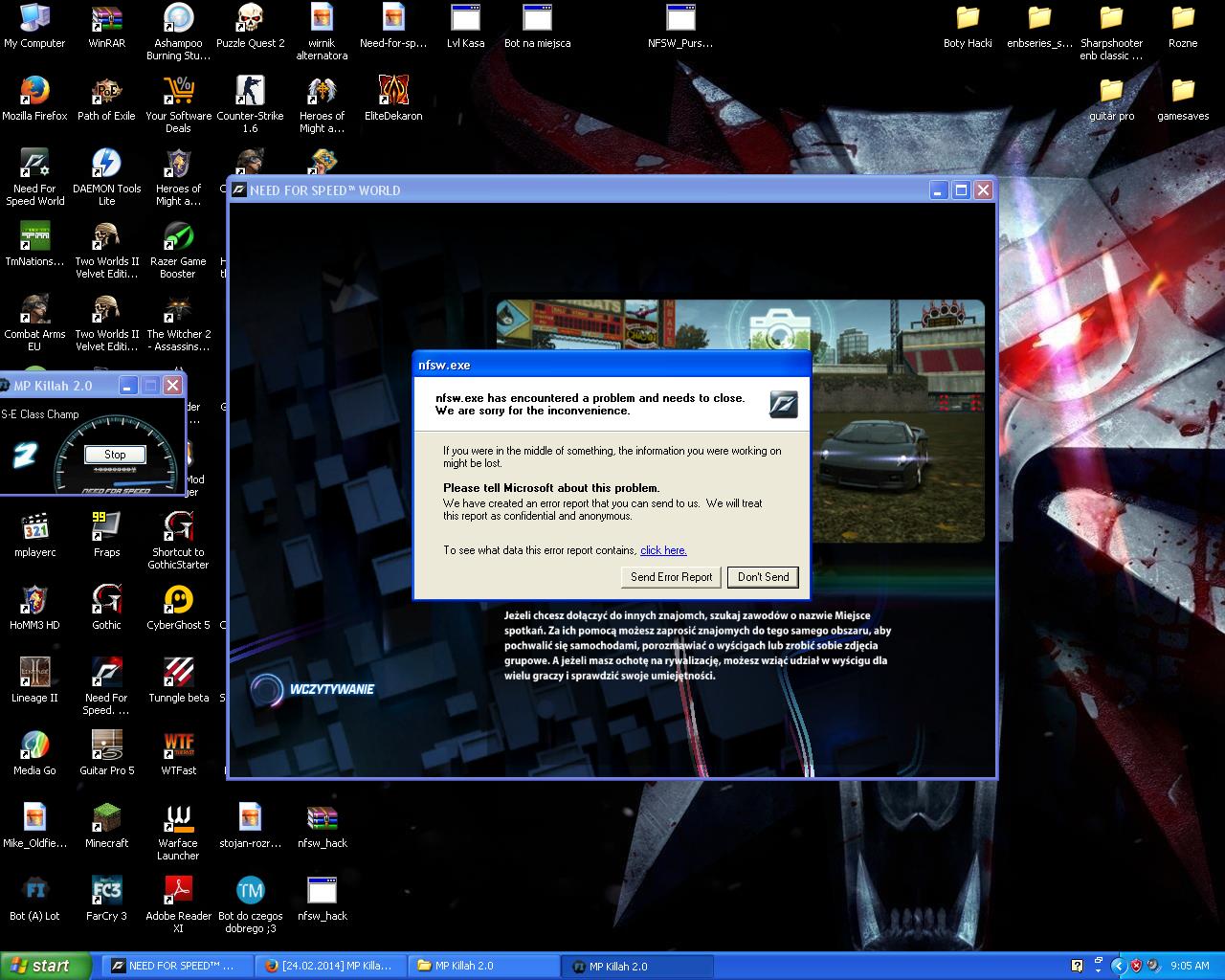Open the Sharpshooter enb classic folder
This screenshot has width=1225, height=980.
point(1111,32)
